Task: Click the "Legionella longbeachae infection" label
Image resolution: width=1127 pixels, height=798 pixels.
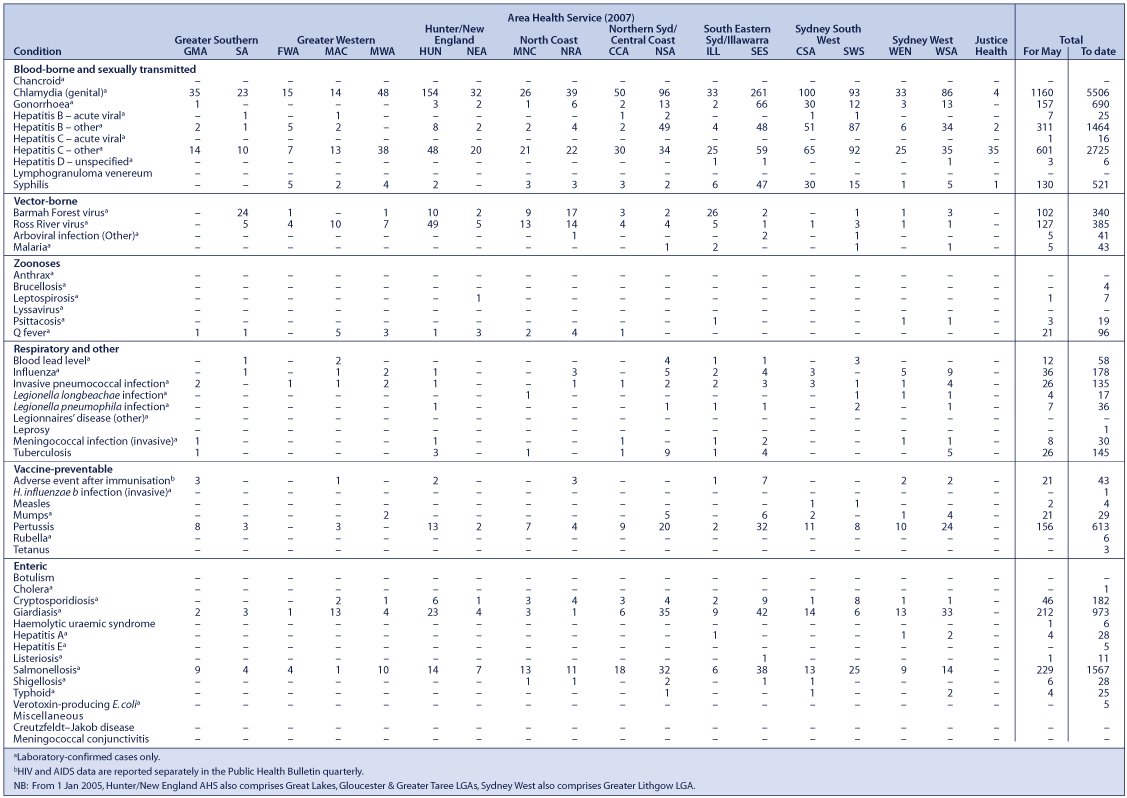Action: pos(91,395)
